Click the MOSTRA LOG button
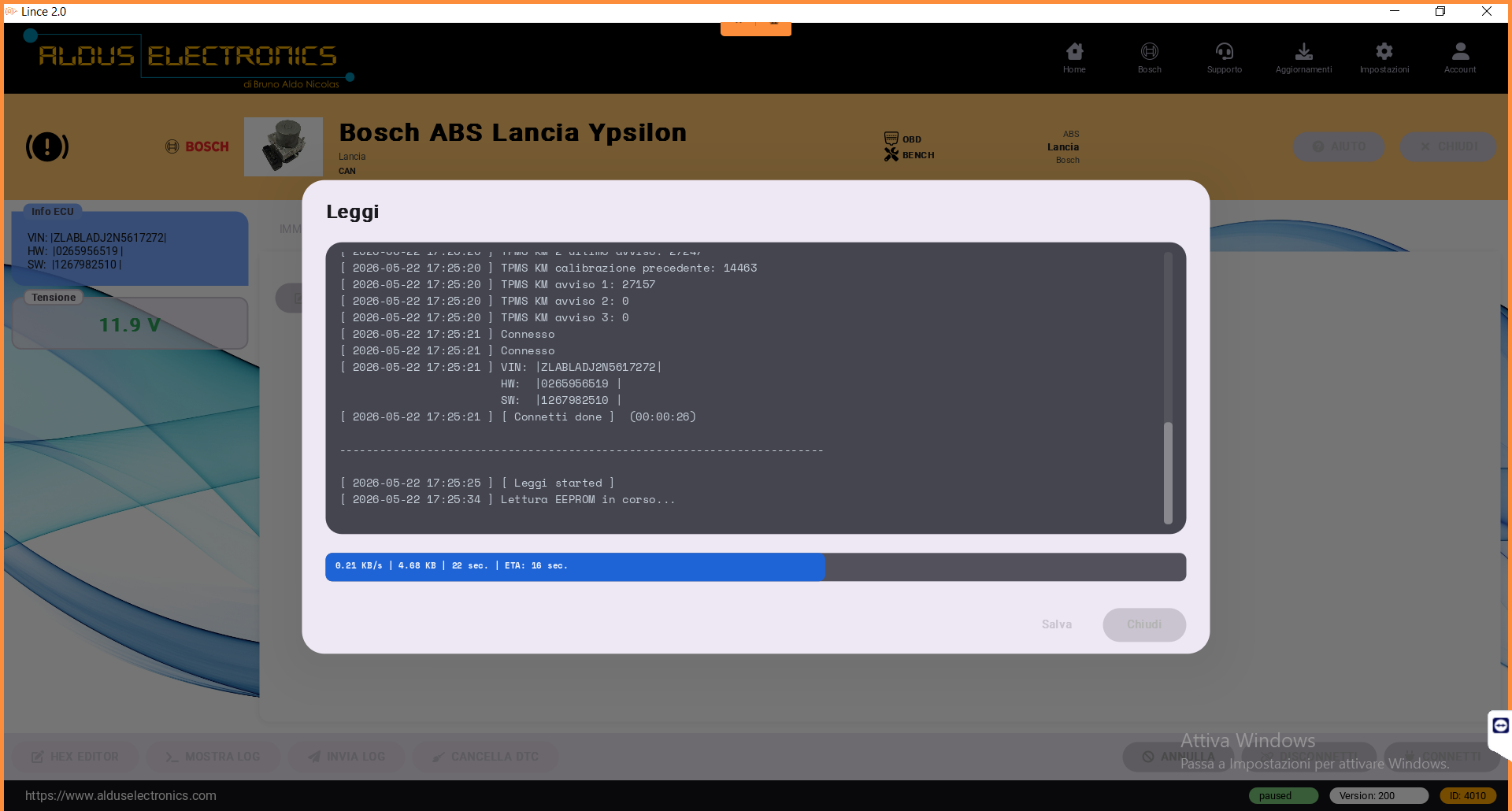The height and width of the screenshot is (811, 1512). 213,757
